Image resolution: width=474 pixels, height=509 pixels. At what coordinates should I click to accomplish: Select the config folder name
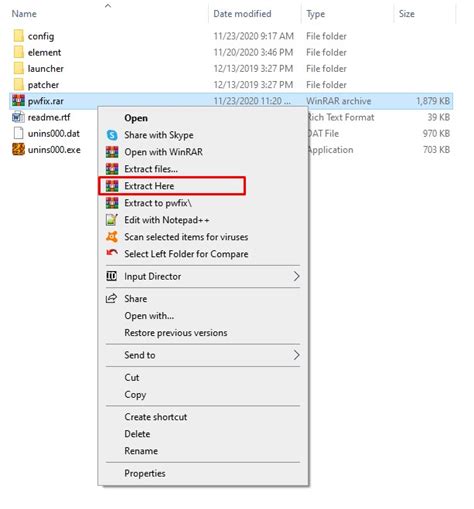click(41, 36)
